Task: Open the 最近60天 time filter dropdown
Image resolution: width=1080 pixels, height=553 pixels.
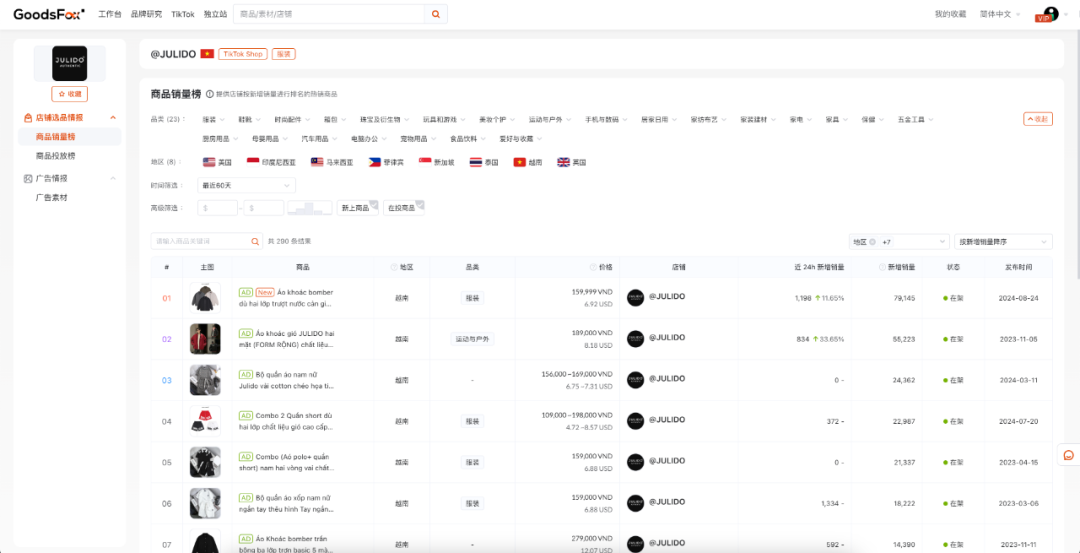Action: point(247,185)
